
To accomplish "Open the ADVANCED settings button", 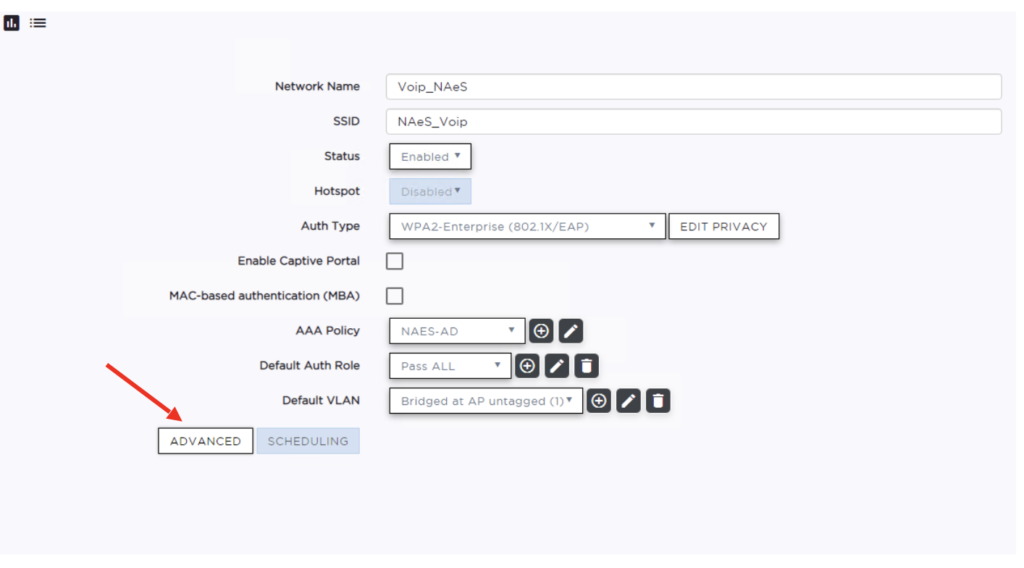I will pos(206,441).
